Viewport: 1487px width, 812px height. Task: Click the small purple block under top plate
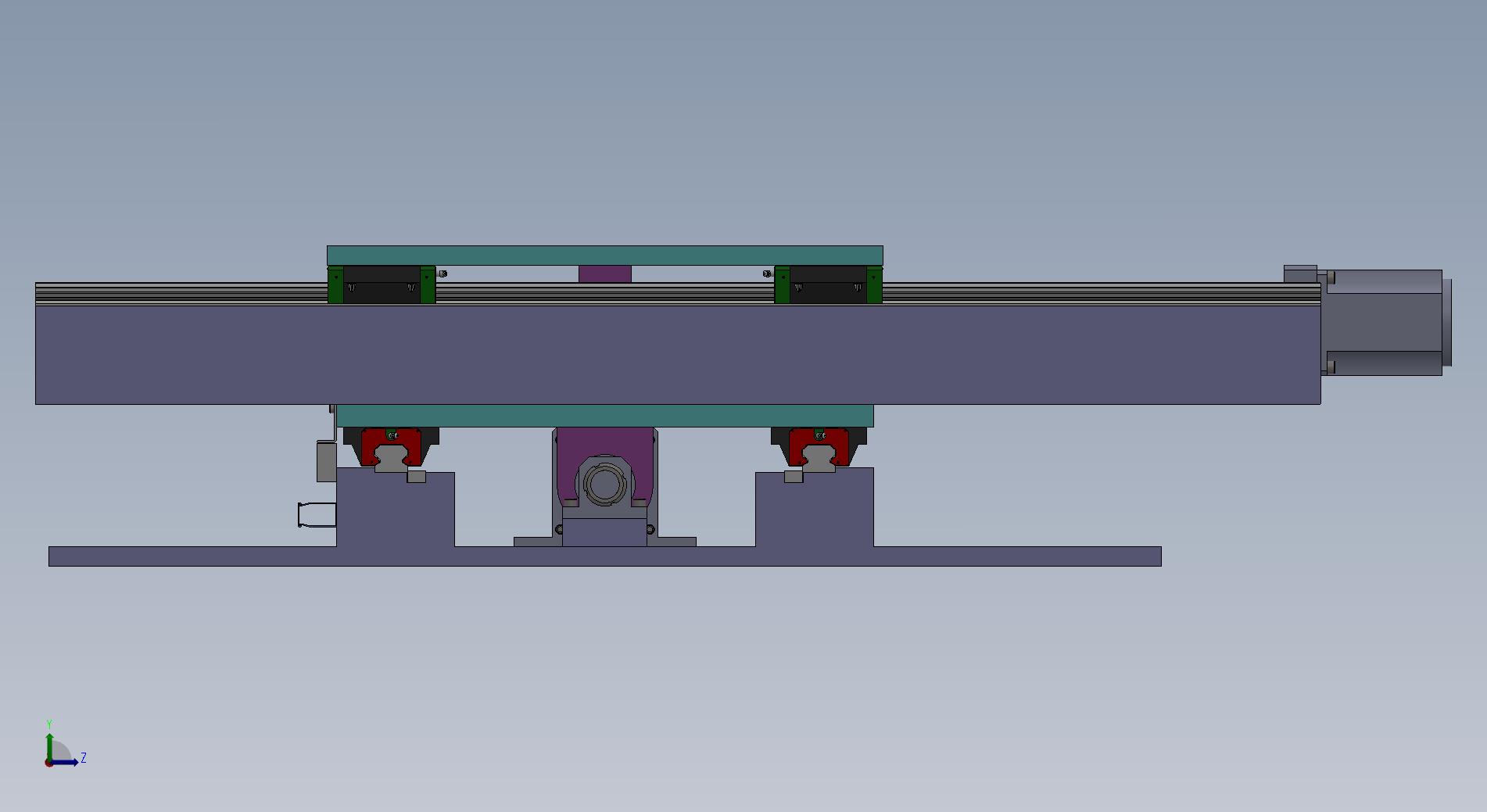point(604,274)
